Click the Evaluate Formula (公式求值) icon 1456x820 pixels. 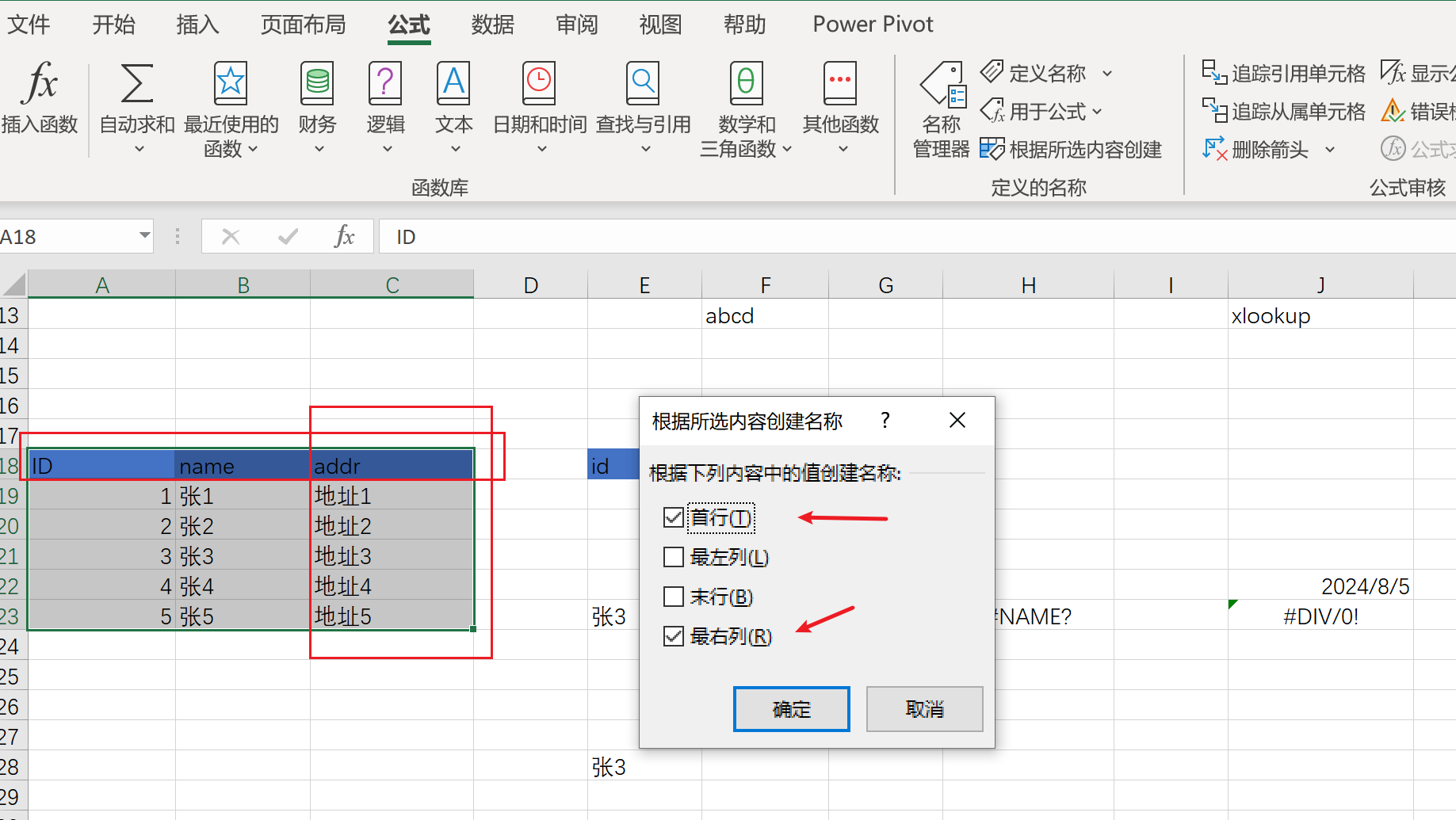[1393, 148]
